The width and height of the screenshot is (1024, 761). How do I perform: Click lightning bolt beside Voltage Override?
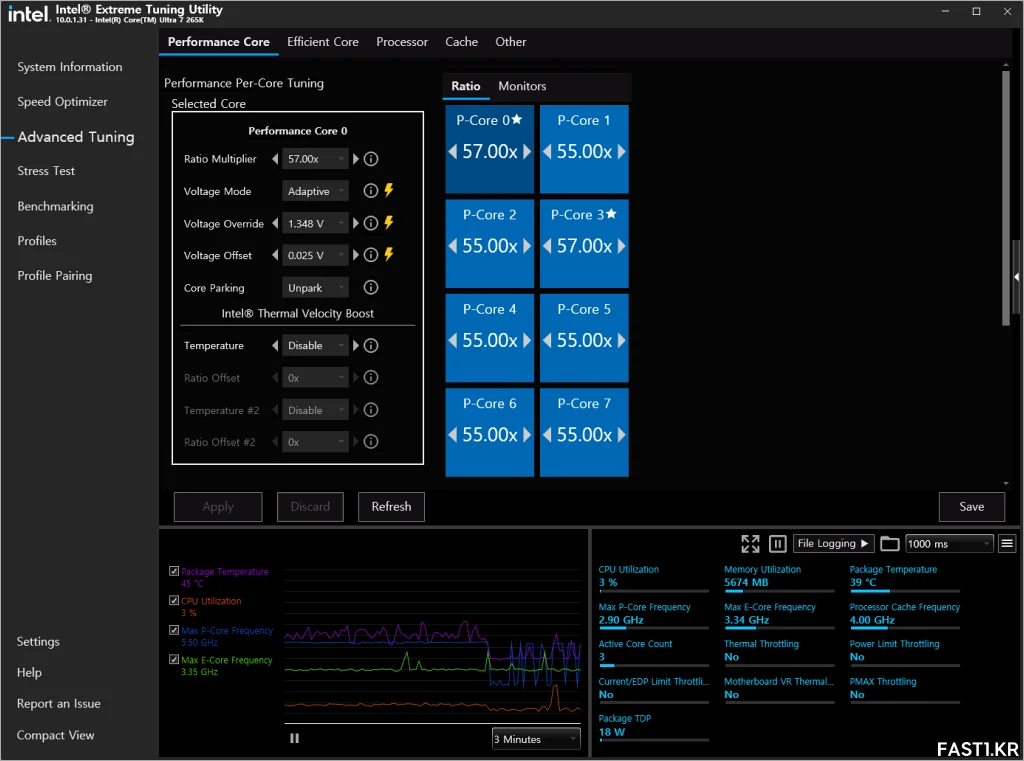coord(389,223)
